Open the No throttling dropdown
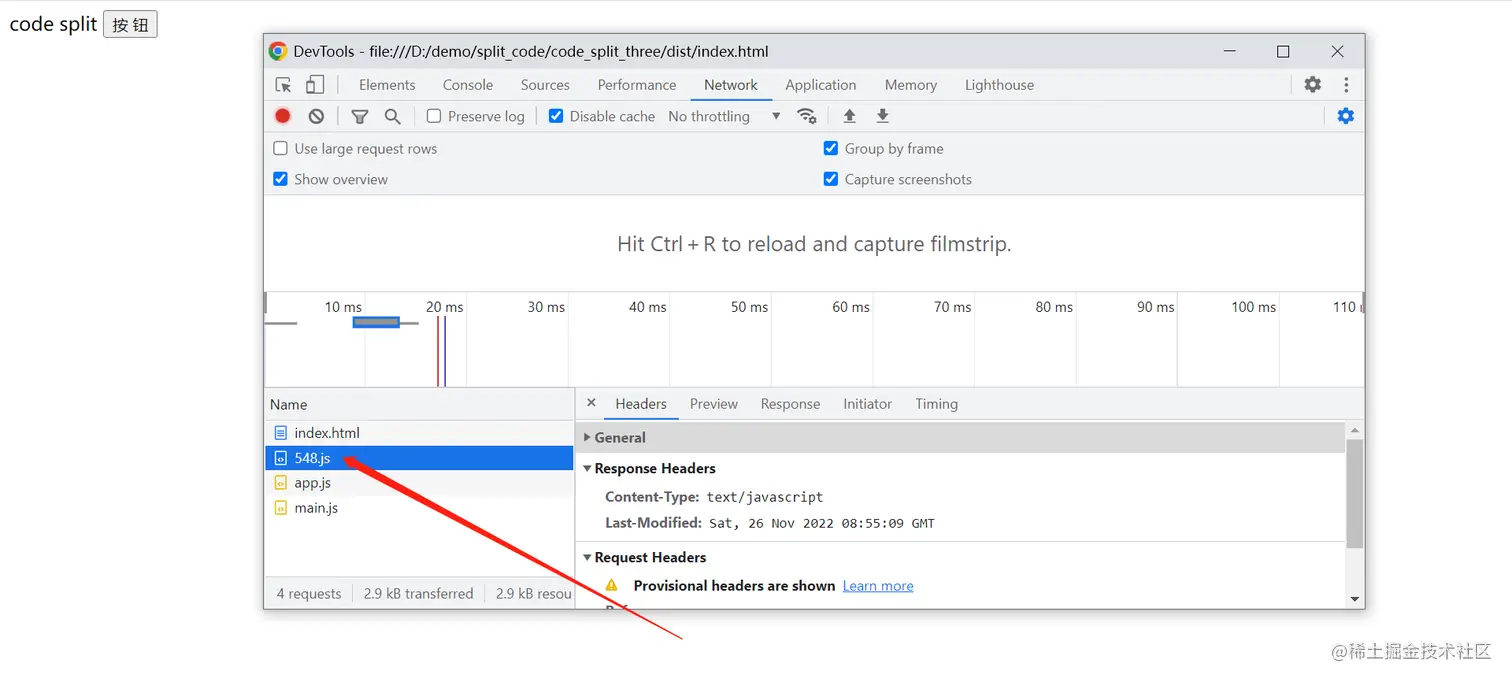 point(724,116)
